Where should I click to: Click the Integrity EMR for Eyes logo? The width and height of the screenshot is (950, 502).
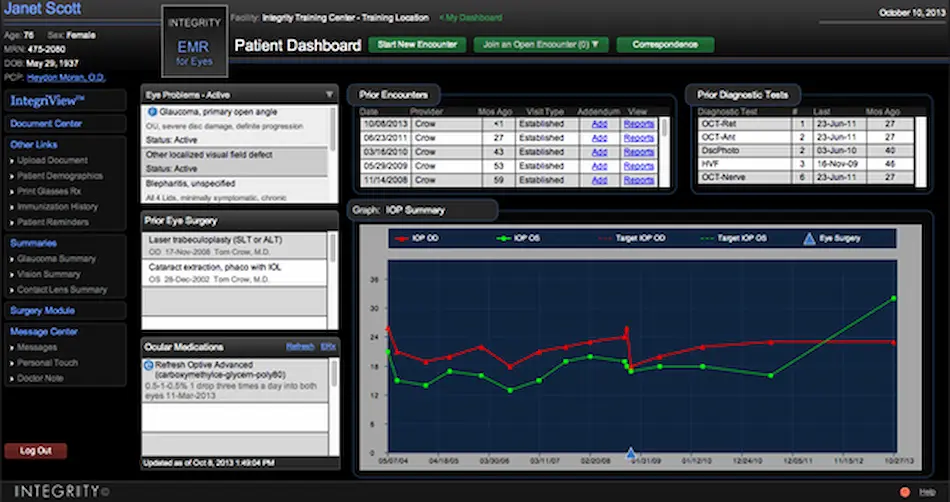[x=194, y=41]
